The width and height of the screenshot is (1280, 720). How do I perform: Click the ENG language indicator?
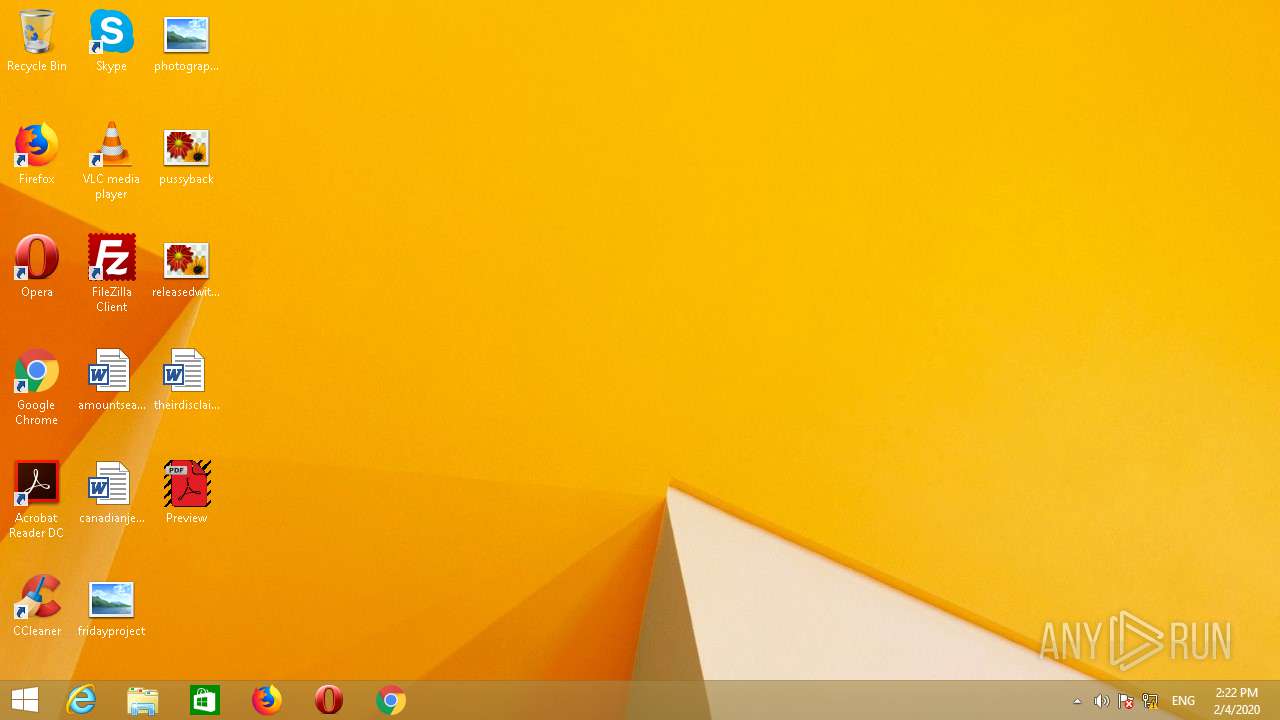[x=1183, y=701]
